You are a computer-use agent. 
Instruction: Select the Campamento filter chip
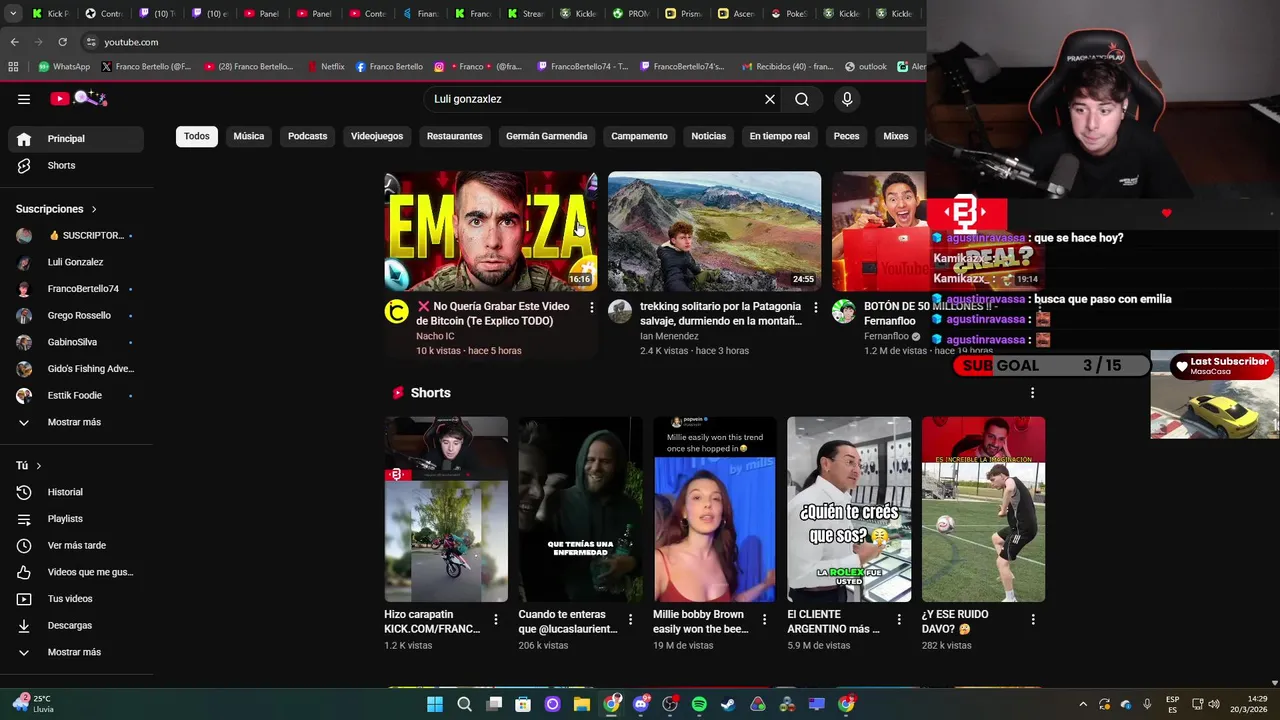639,136
